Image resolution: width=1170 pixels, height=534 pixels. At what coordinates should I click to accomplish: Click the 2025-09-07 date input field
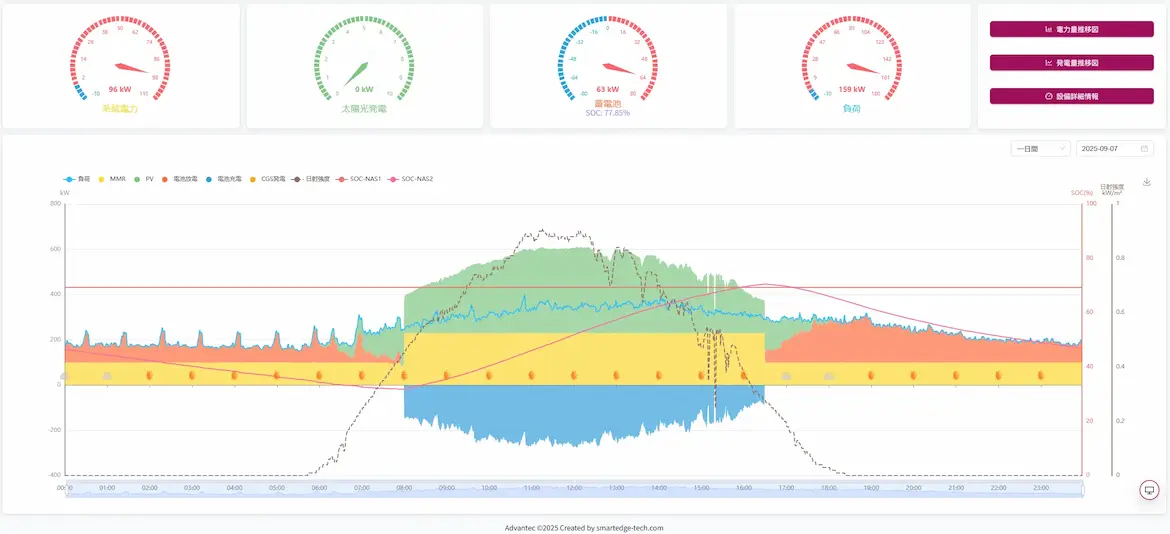[x=1105, y=149]
